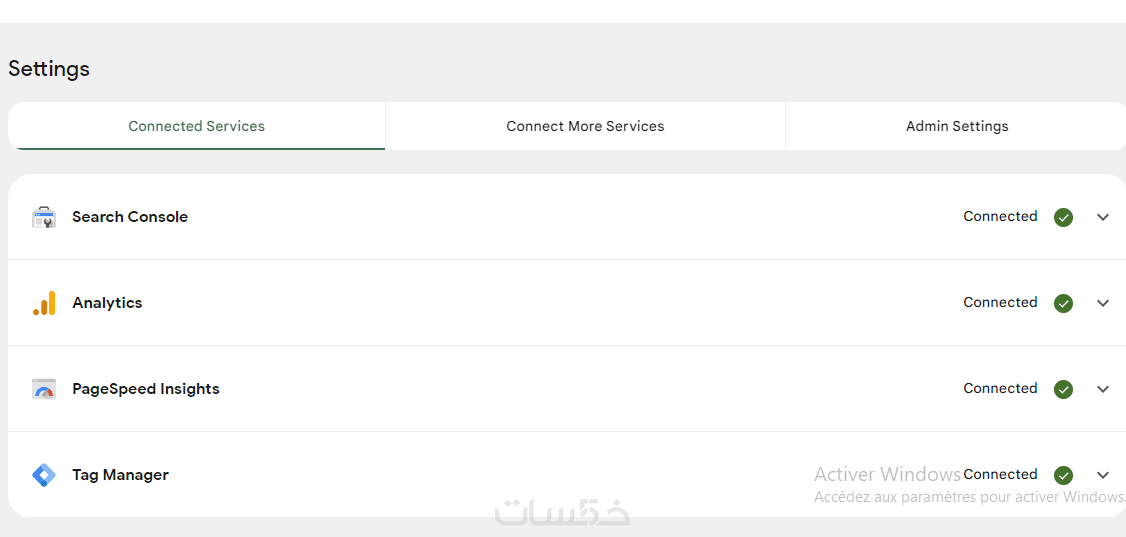This screenshot has width=1126, height=537.
Task: Click Search Console's green connected checkmark
Action: point(1063,217)
